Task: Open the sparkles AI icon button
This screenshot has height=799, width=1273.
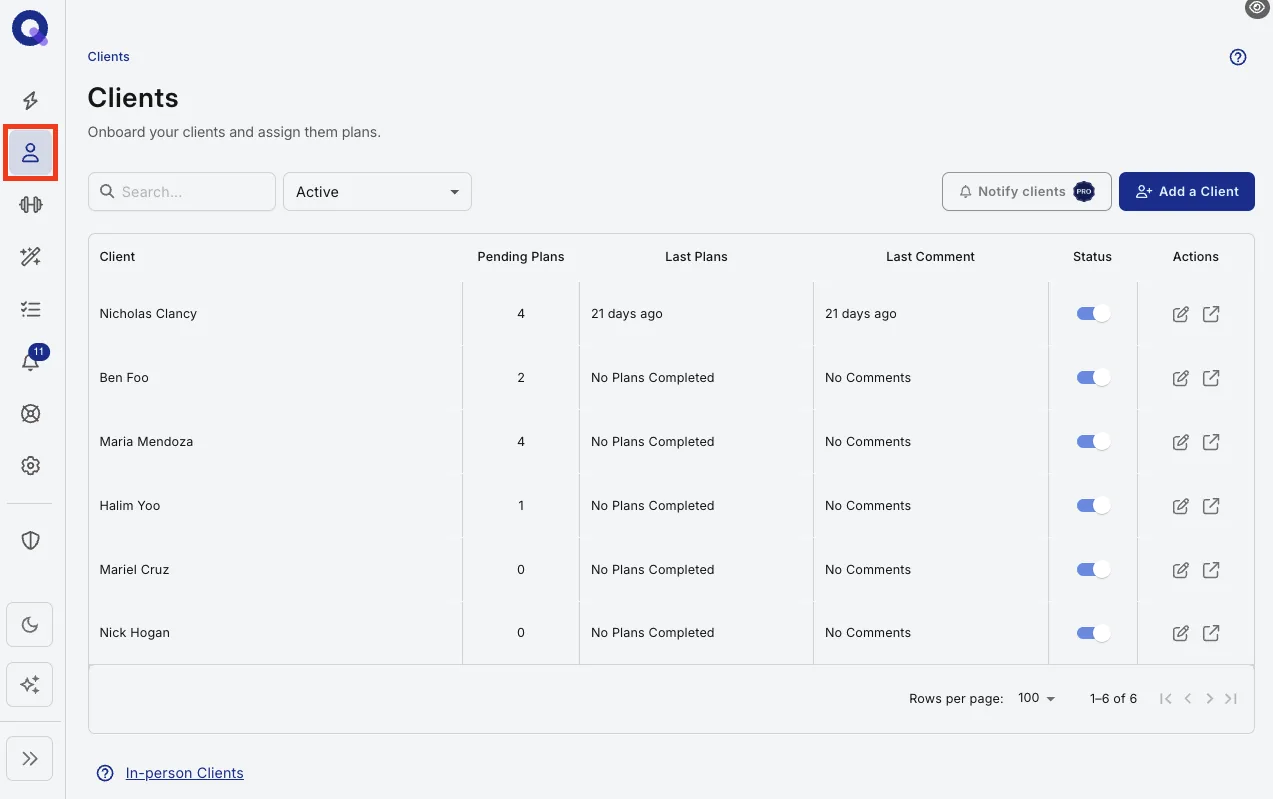Action: pyautogui.click(x=30, y=685)
